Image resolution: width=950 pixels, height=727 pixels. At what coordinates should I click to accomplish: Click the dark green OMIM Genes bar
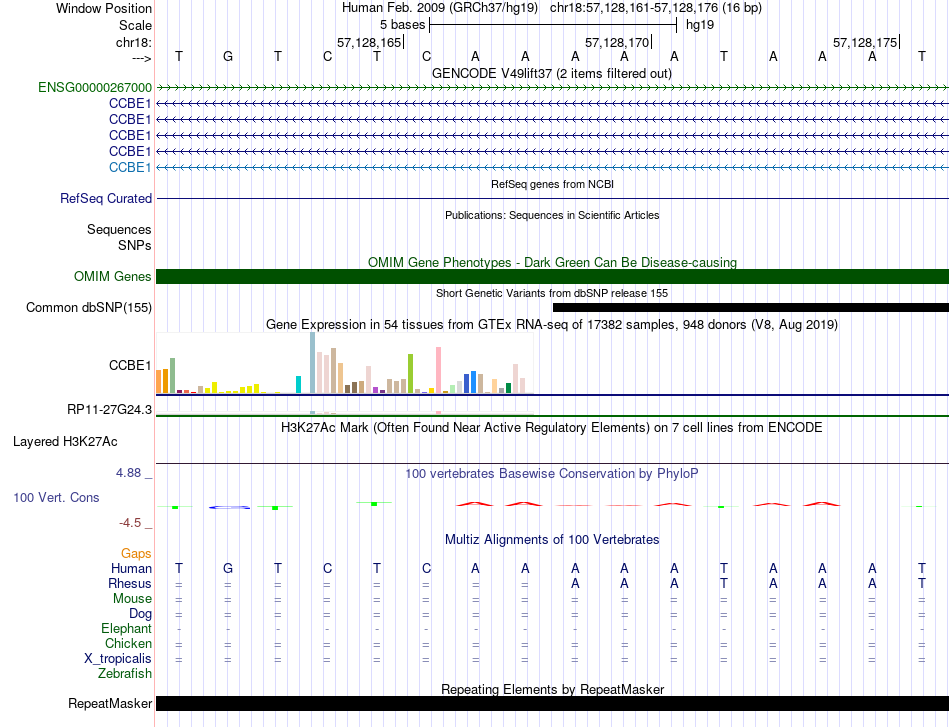pyautogui.click(x=552, y=276)
